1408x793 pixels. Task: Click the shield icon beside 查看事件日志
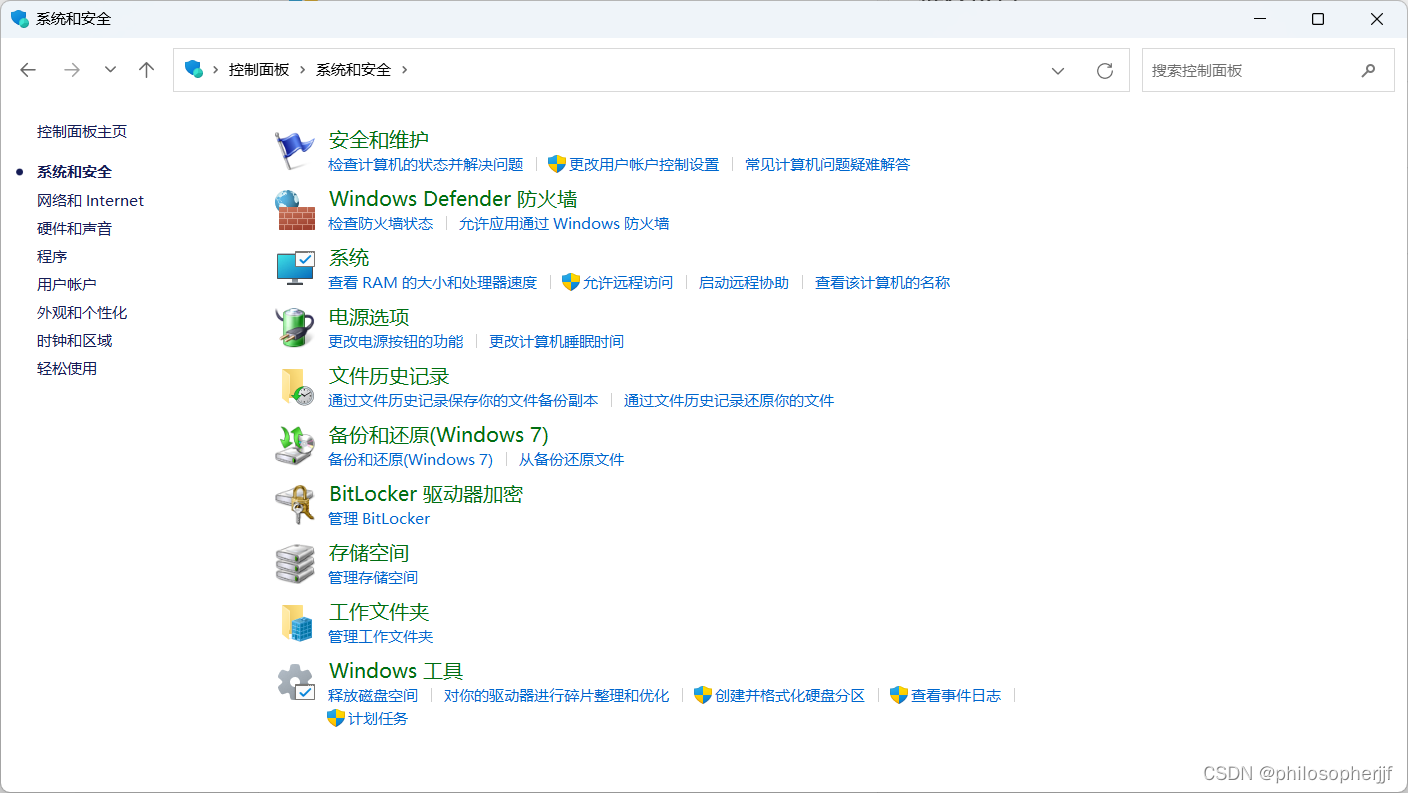pos(899,695)
